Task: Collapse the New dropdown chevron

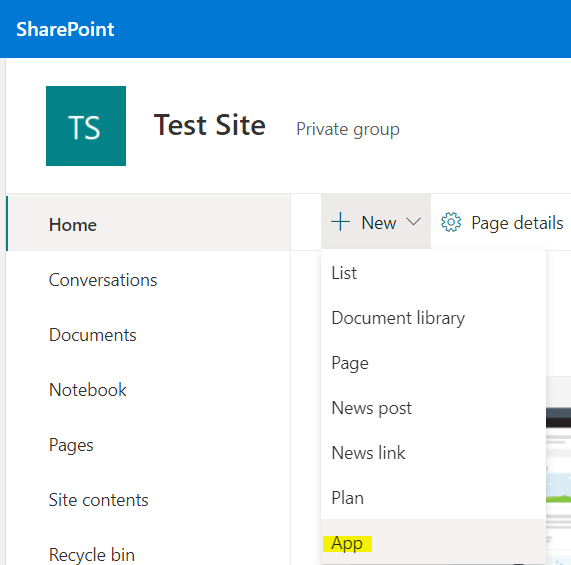Action: tap(413, 221)
